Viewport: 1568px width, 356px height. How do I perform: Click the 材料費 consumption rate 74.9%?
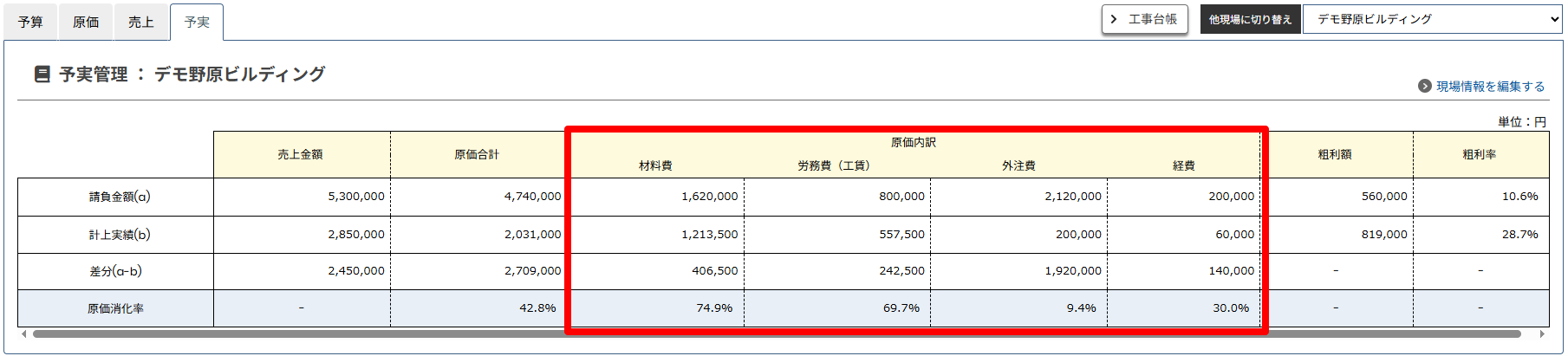click(714, 307)
